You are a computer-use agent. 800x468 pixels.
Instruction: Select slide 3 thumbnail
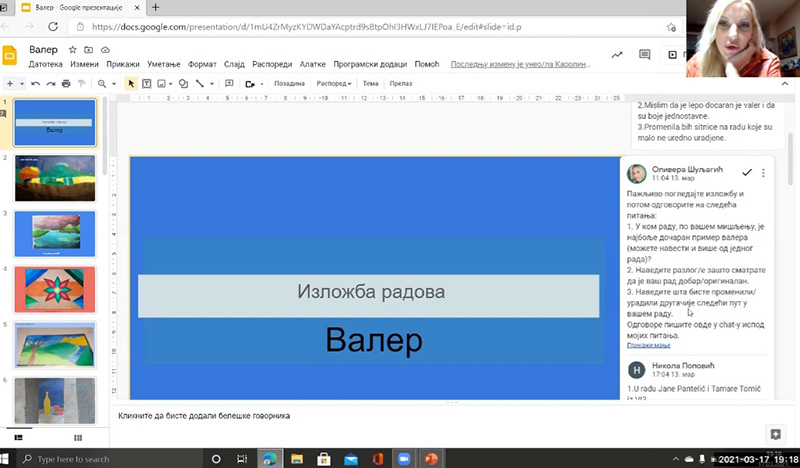(x=55, y=234)
